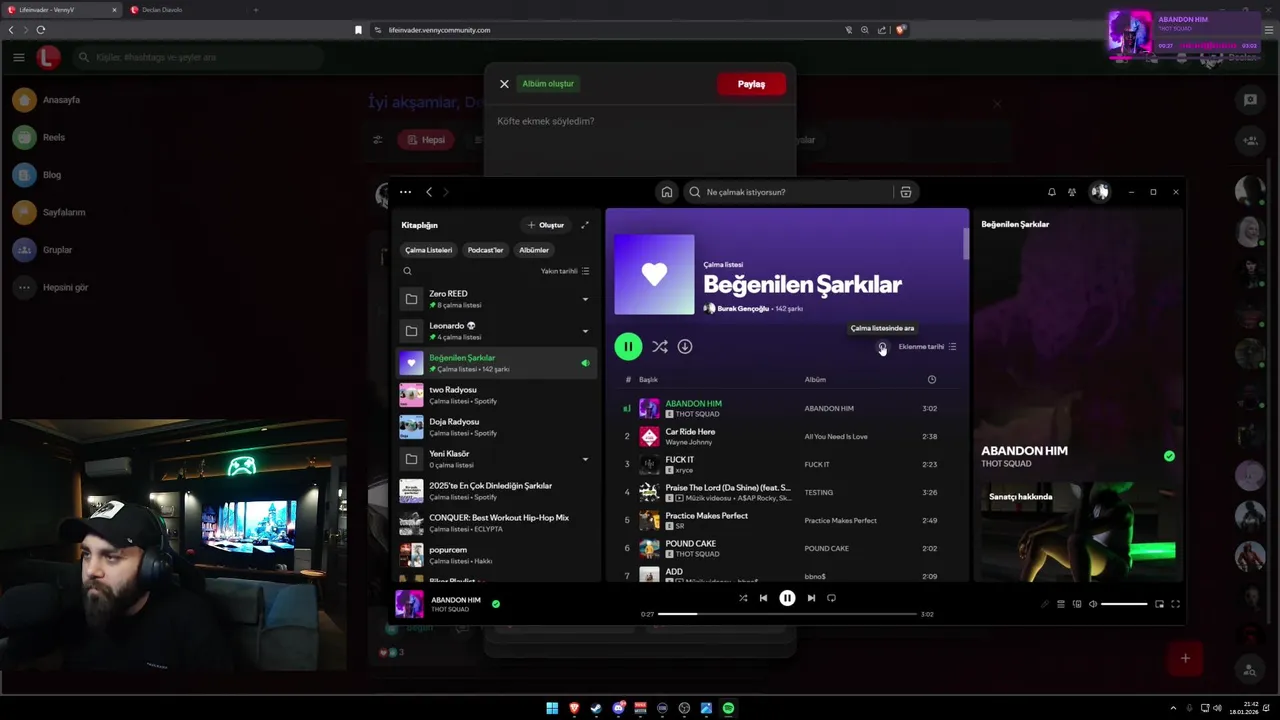Skip to next track in player bar
The height and width of the screenshot is (720, 1280).
[x=811, y=598]
